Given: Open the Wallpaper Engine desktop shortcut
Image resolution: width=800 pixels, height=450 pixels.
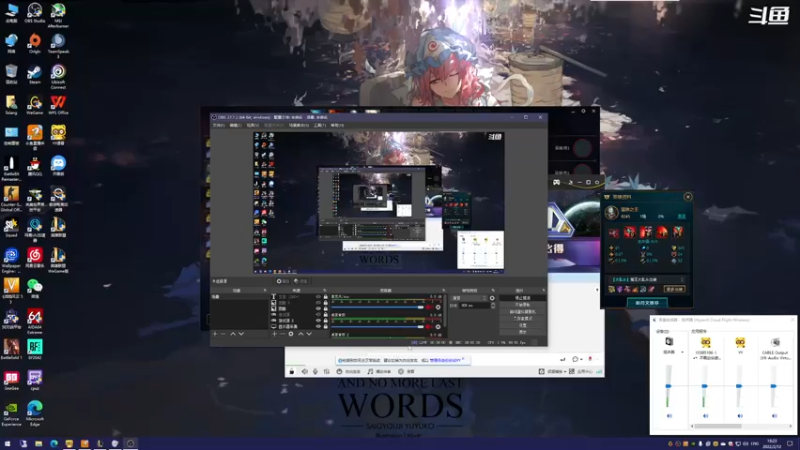Looking at the screenshot, I should point(11,260).
